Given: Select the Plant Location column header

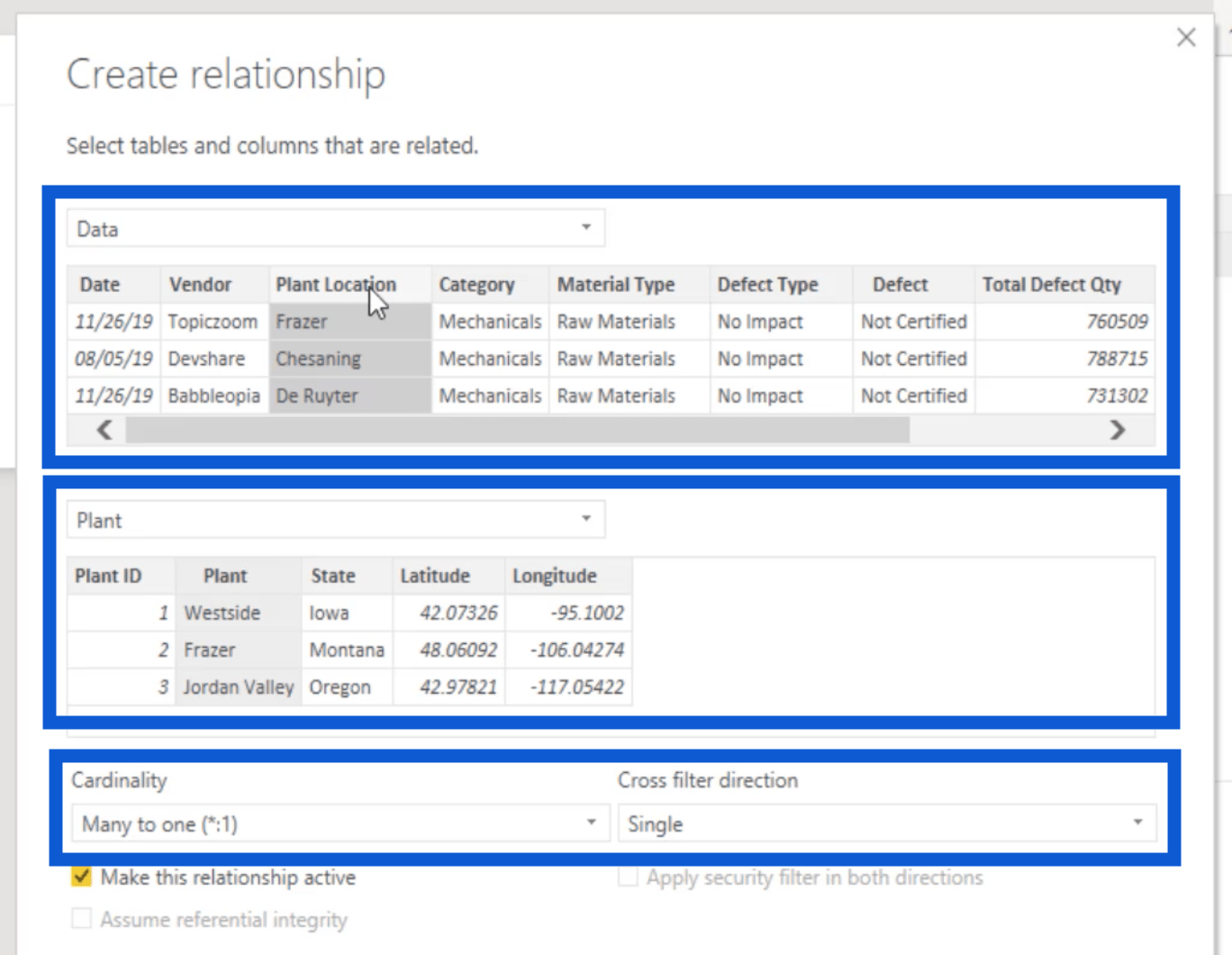Looking at the screenshot, I should click(335, 285).
